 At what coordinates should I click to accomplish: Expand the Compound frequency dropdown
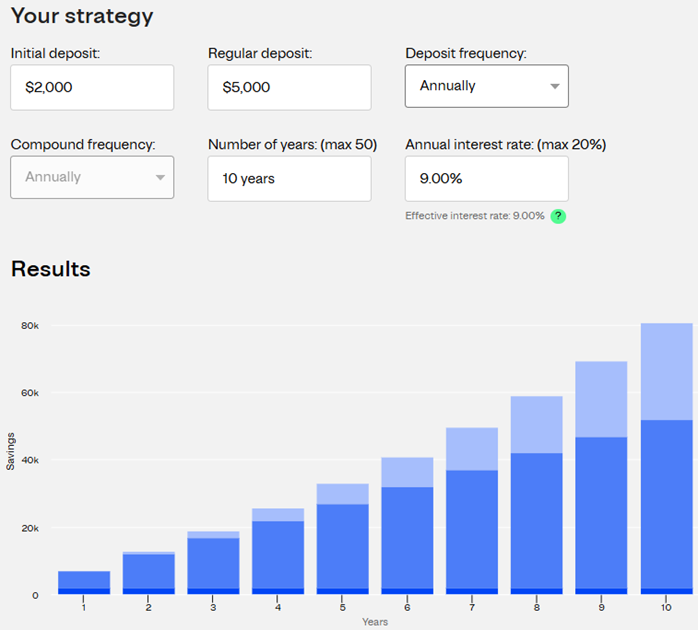tap(92, 177)
